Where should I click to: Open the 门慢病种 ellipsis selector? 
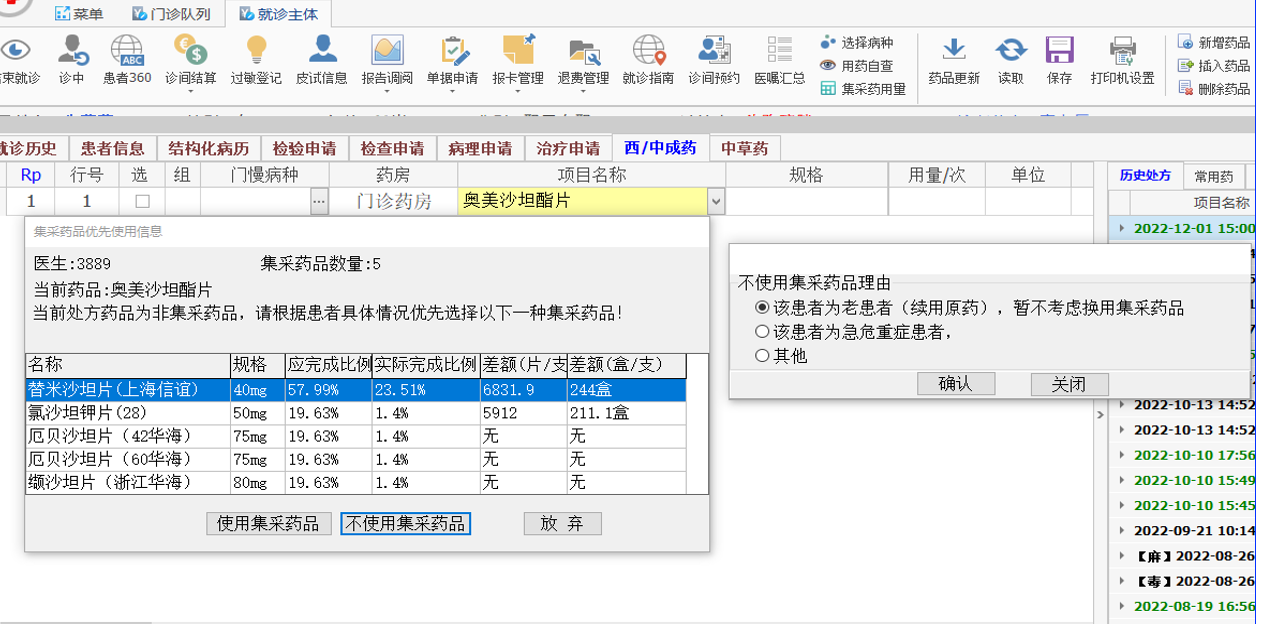coord(319,202)
